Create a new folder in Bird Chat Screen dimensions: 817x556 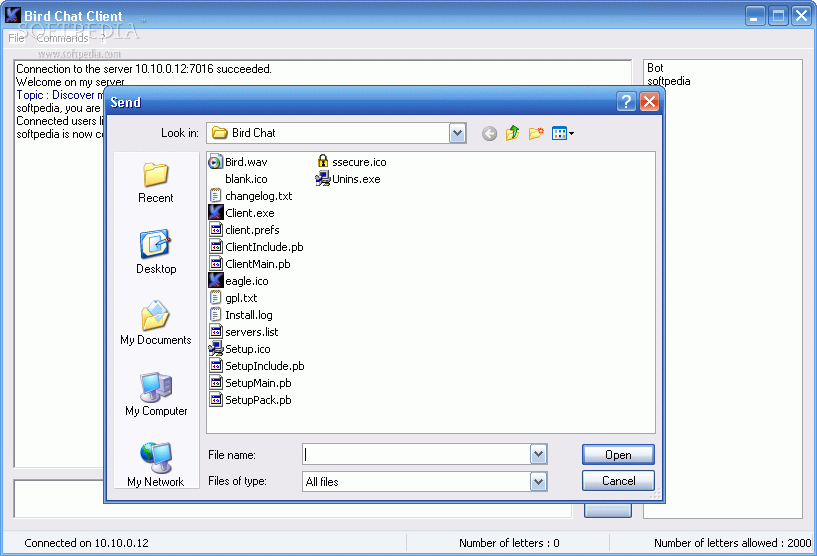(x=536, y=133)
